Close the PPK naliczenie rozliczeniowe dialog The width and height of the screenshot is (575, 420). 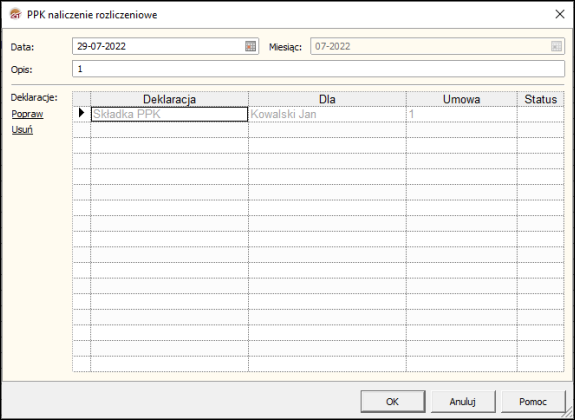coord(560,14)
